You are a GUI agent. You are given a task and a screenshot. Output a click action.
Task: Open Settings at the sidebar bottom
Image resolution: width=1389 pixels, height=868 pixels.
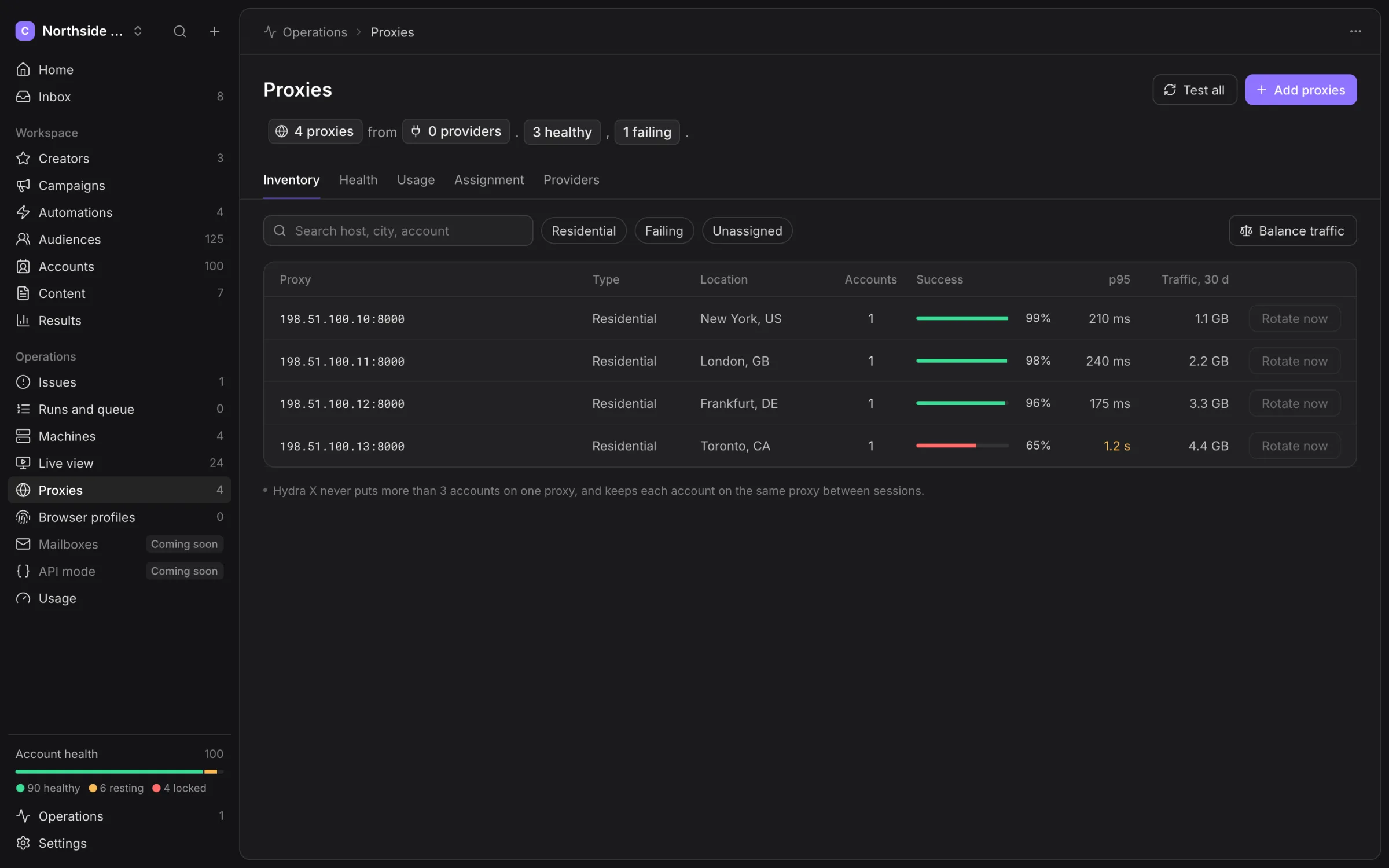coord(119,843)
